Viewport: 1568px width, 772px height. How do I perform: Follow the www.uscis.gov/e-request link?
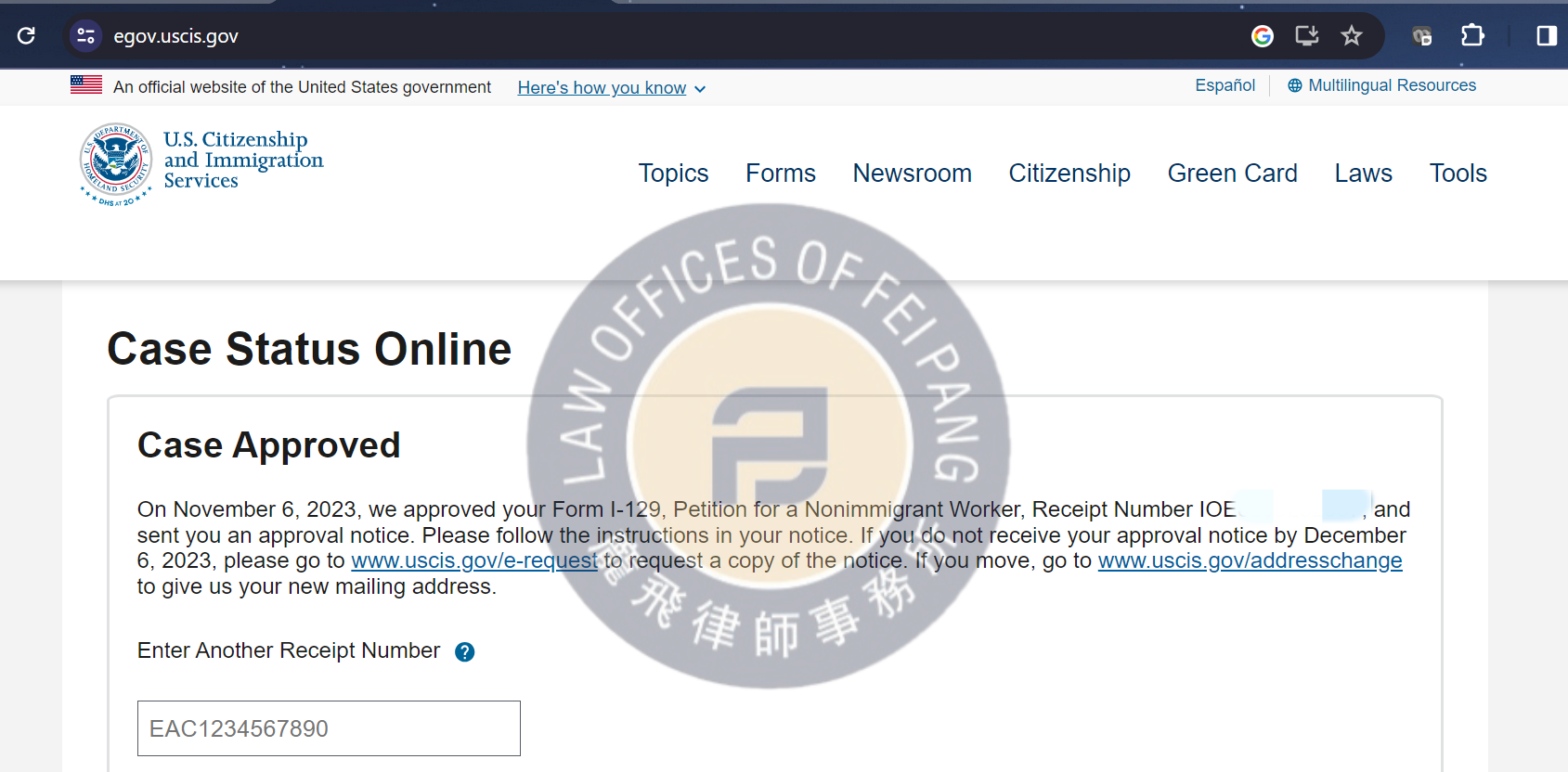click(473, 561)
